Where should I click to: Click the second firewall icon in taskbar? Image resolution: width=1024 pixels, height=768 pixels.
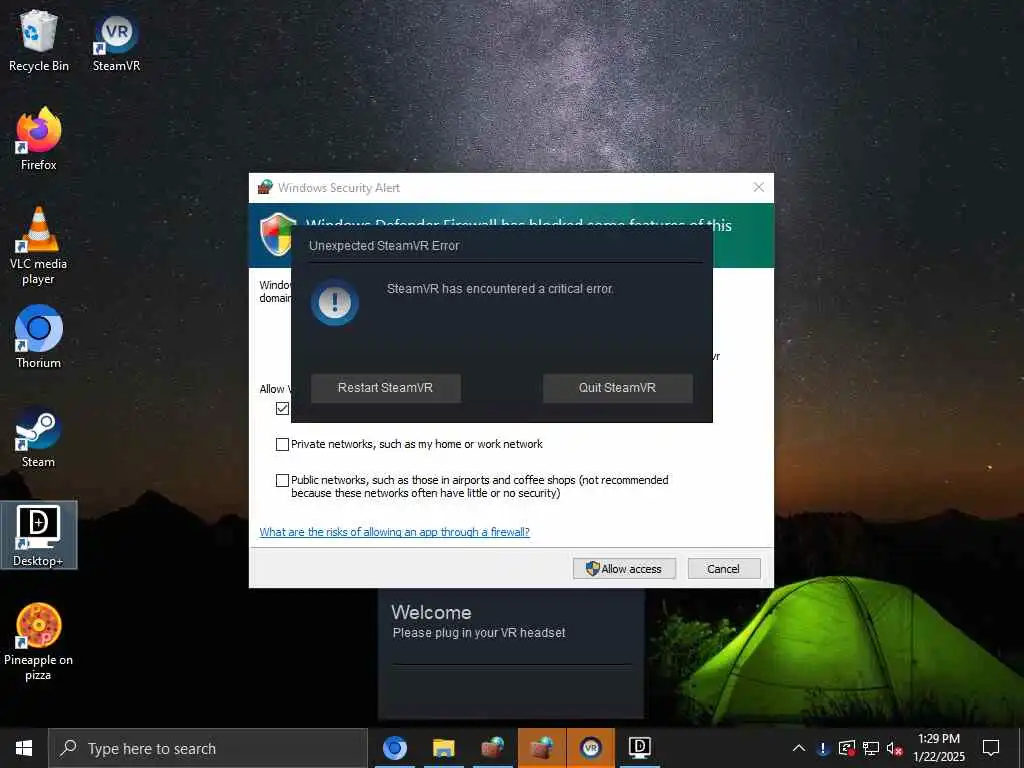(x=541, y=748)
